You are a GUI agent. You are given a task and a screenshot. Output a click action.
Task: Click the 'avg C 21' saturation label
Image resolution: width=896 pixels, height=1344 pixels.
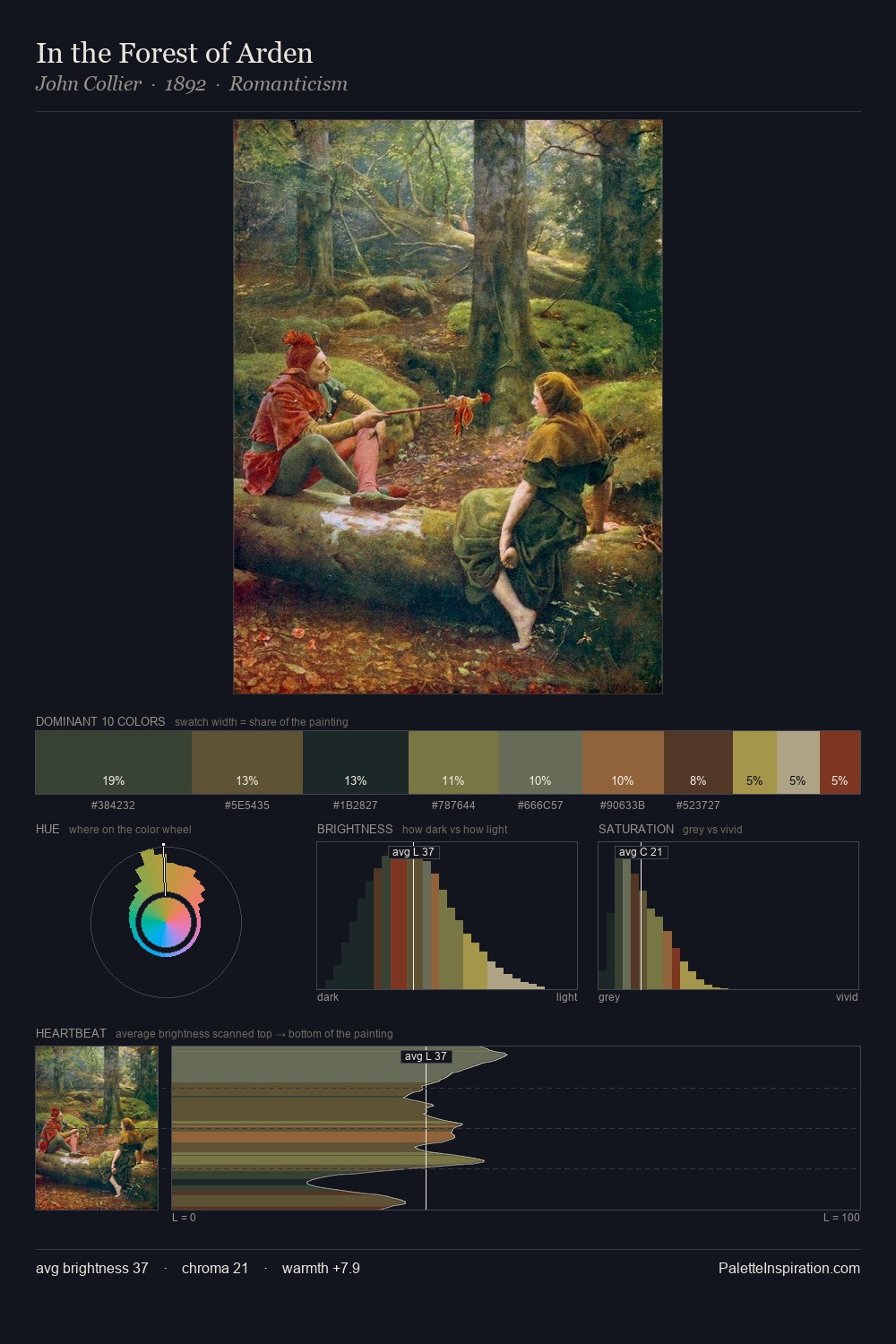[x=641, y=852]
